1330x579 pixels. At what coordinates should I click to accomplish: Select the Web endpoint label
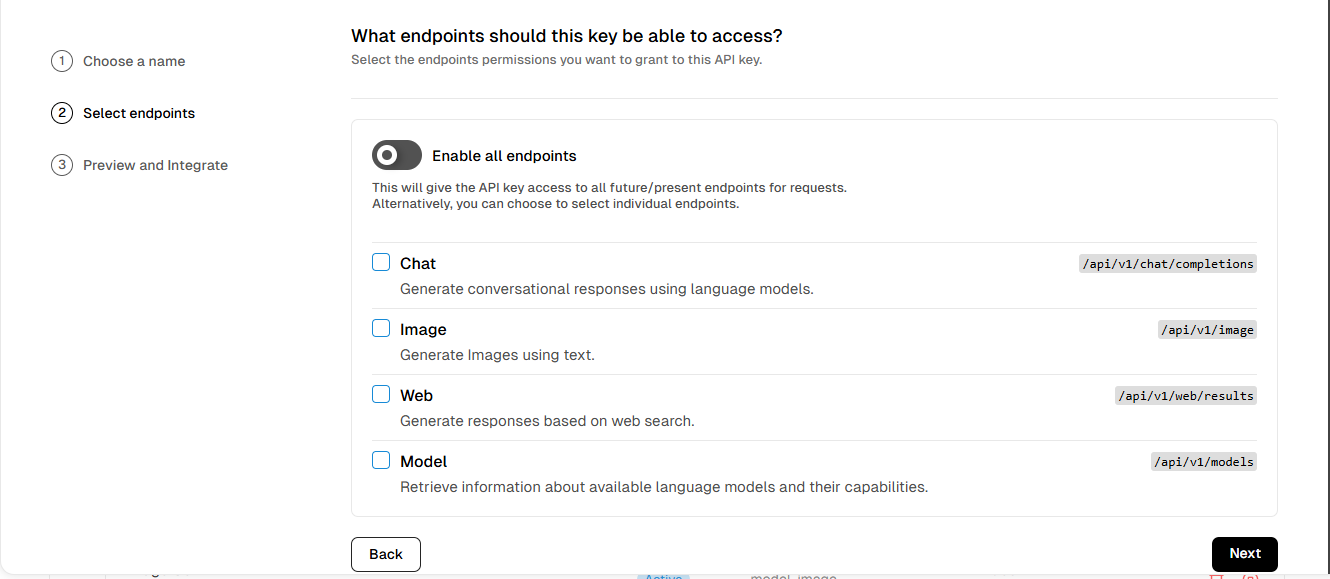click(x=416, y=396)
